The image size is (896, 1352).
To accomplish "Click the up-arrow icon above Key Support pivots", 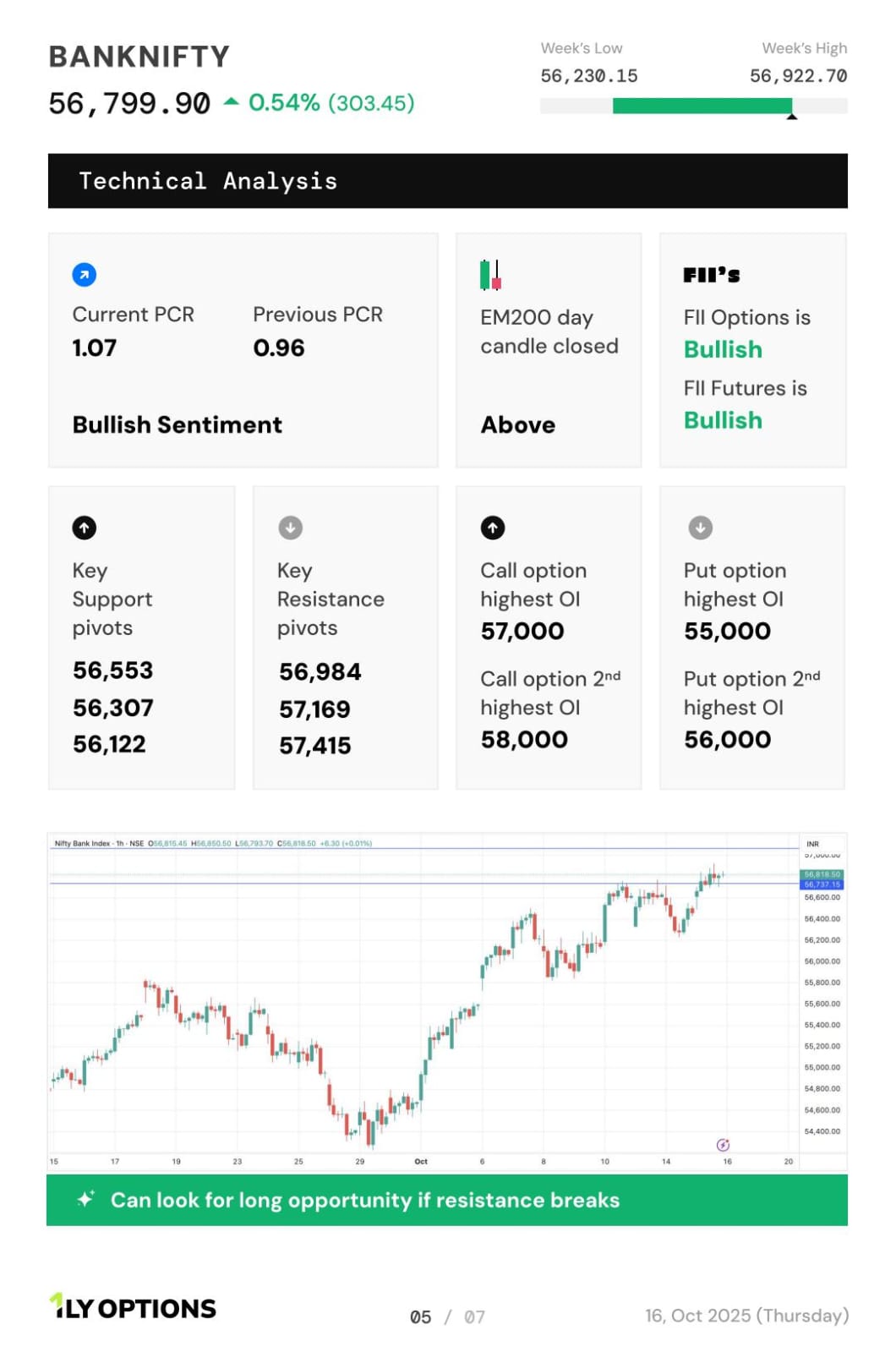I will [x=85, y=528].
